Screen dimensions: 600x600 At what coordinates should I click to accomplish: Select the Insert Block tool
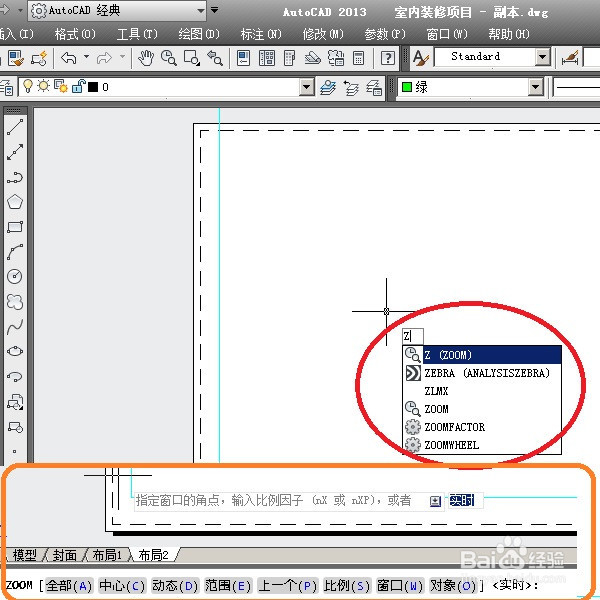[15, 402]
